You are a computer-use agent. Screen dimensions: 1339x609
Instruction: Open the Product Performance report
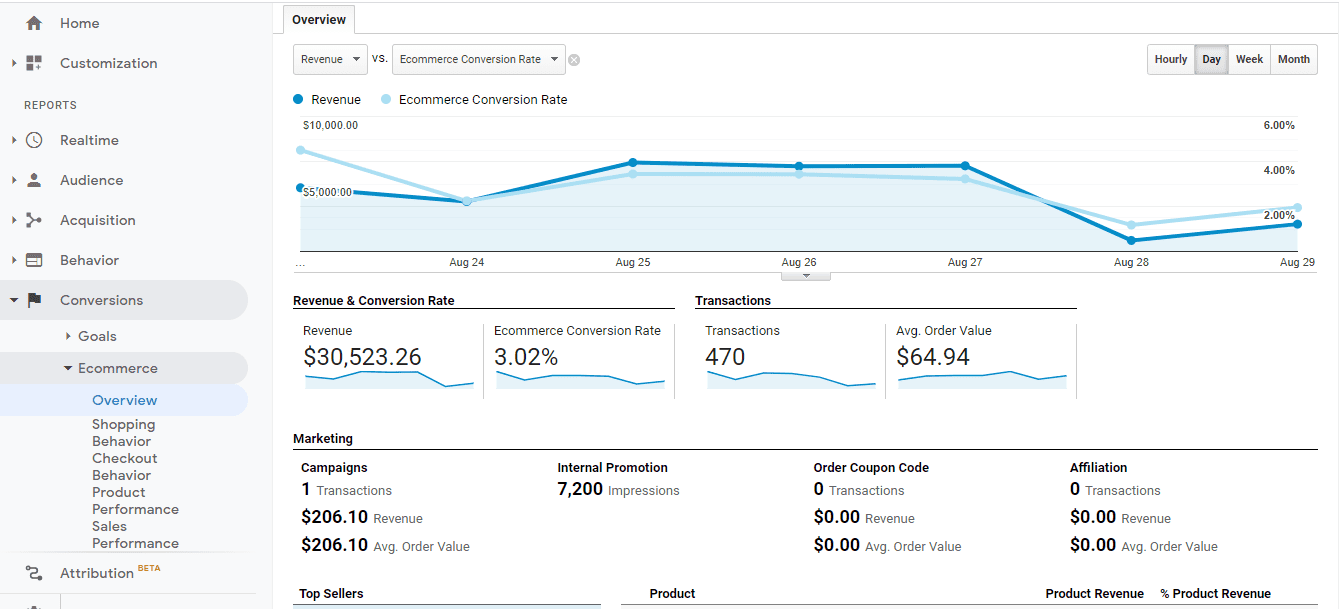coord(135,501)
